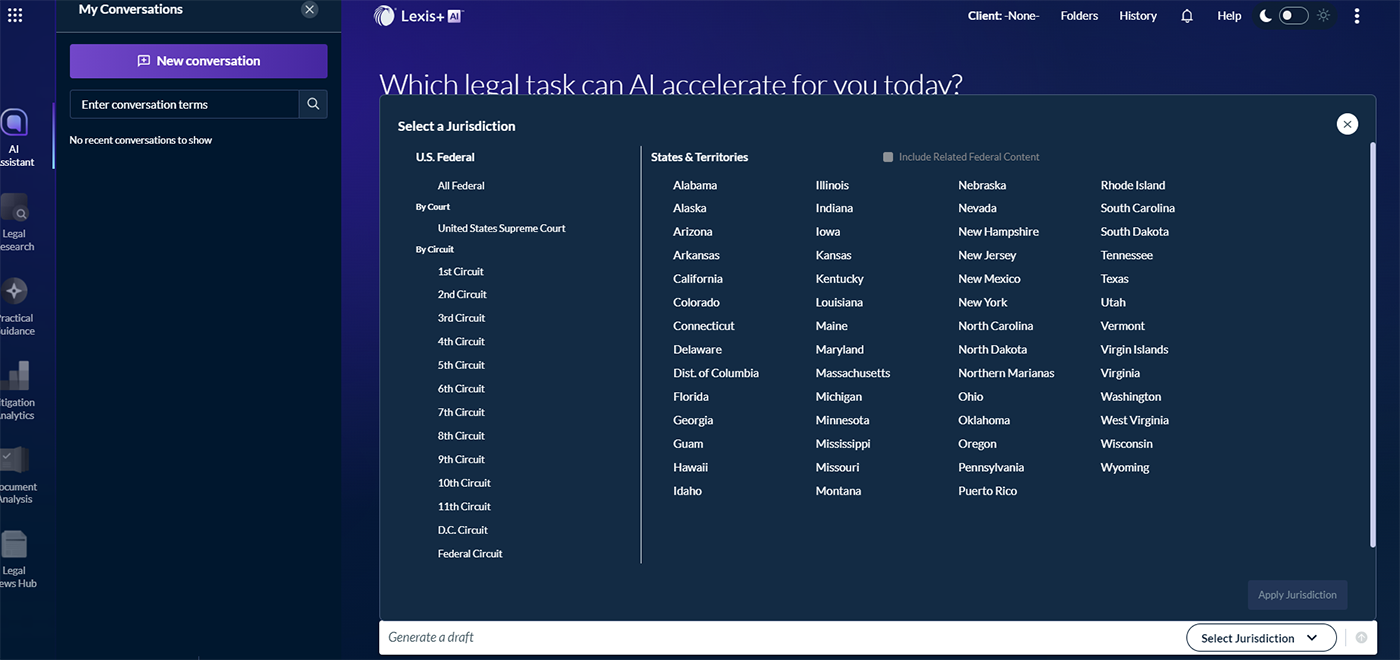Click the jurisdiction dialog vertical scrollbar

(1373, 345)
